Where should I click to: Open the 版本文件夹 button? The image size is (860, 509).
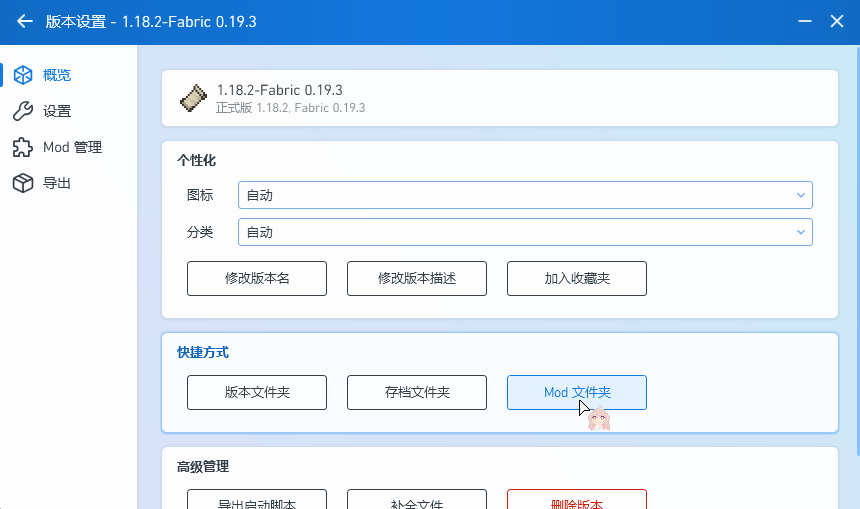(257, 393)
